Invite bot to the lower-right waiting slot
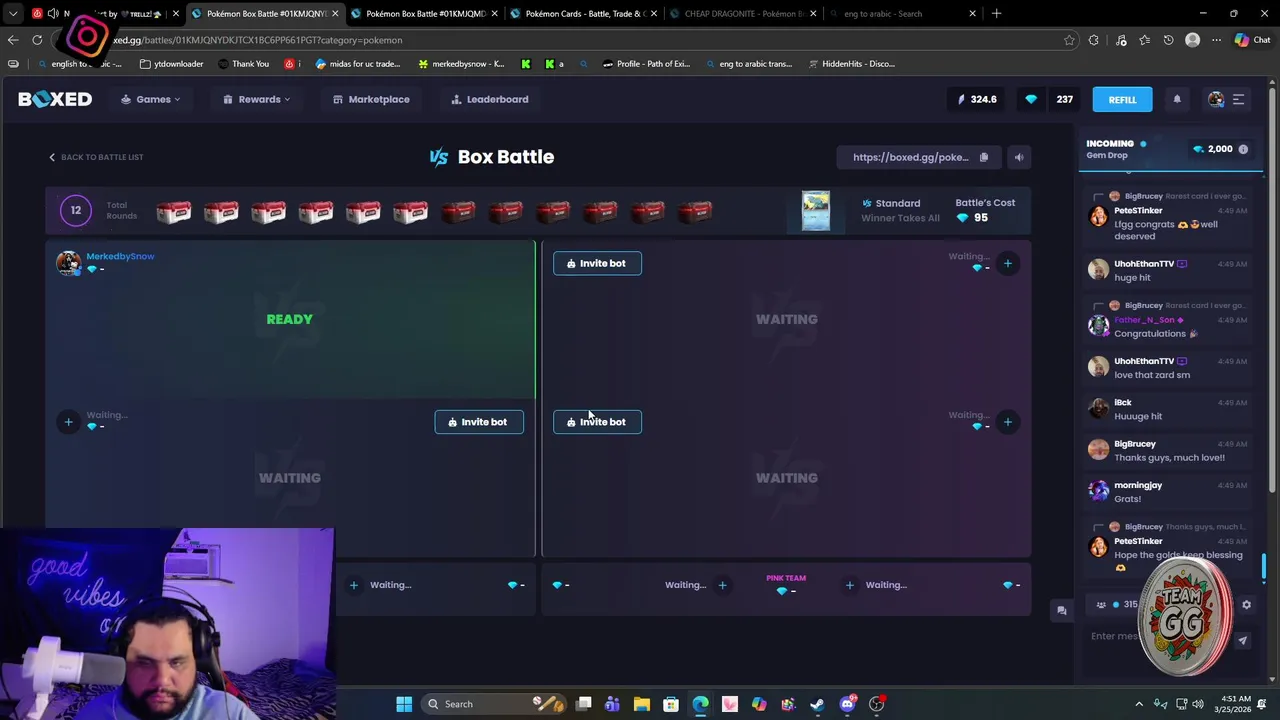 (597, 422)
